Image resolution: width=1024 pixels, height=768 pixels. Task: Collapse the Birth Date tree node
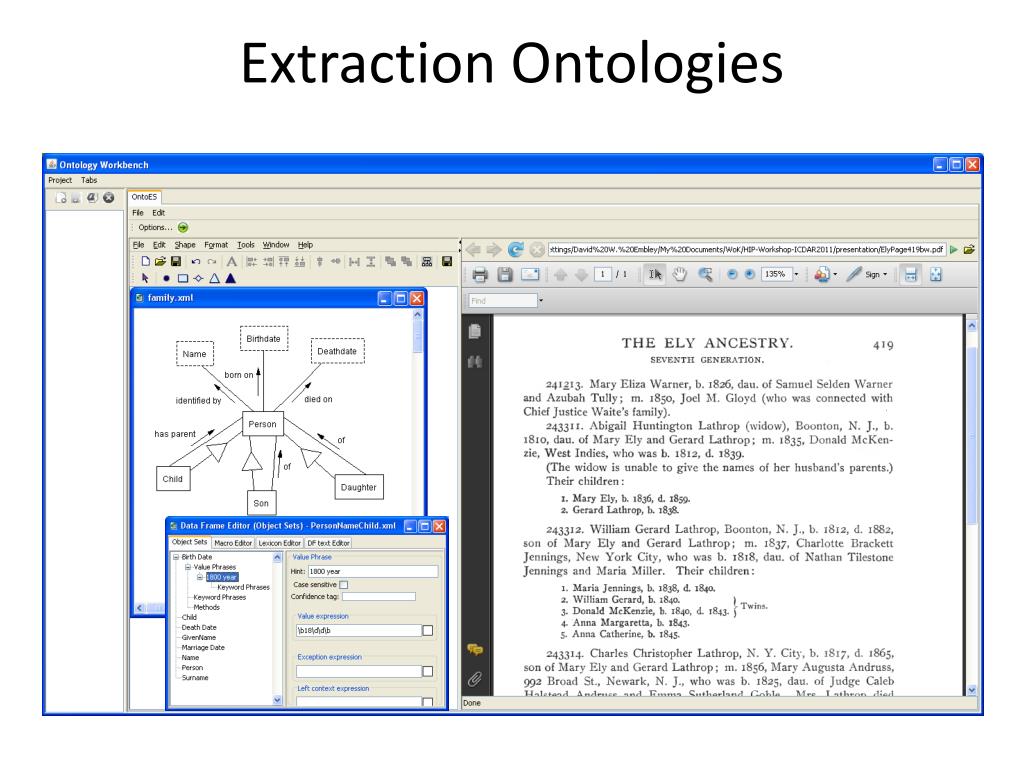[176, 557]
